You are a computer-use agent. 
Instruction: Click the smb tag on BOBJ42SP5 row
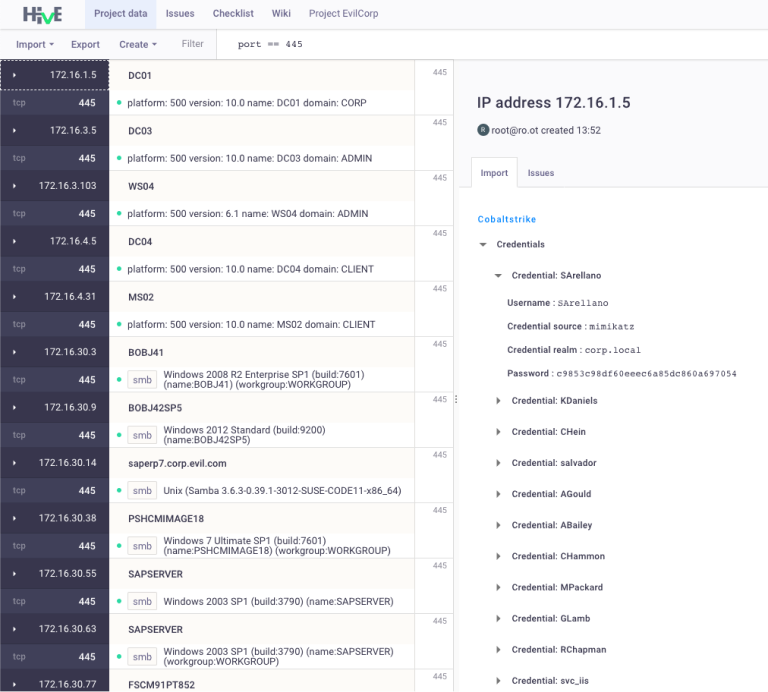(142, 435)
